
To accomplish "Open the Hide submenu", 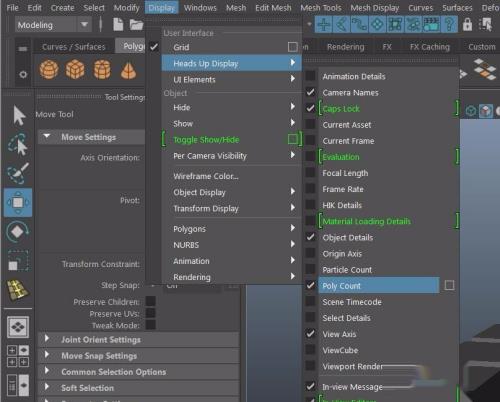I will tap(232, 107).
